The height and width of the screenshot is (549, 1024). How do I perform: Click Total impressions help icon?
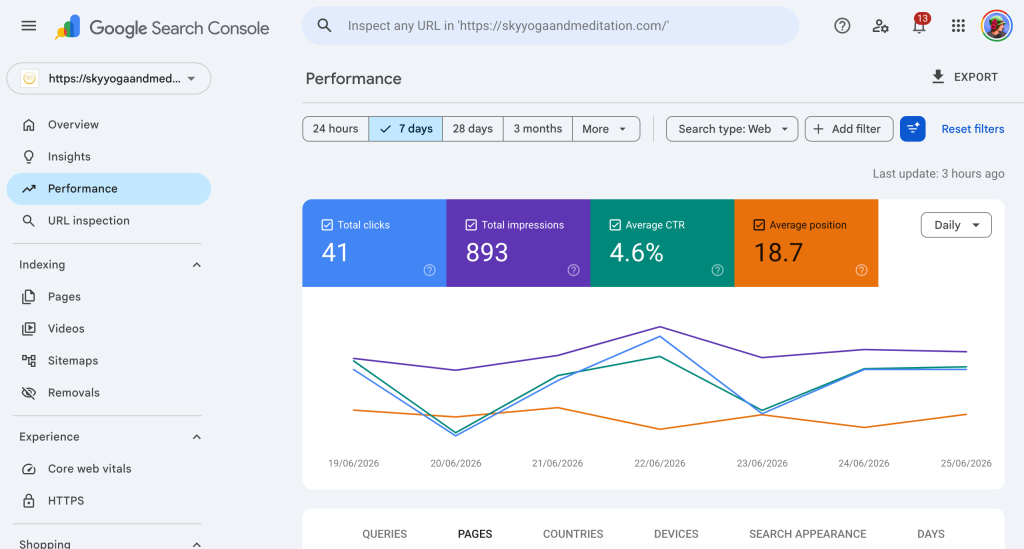click(573, 270)
